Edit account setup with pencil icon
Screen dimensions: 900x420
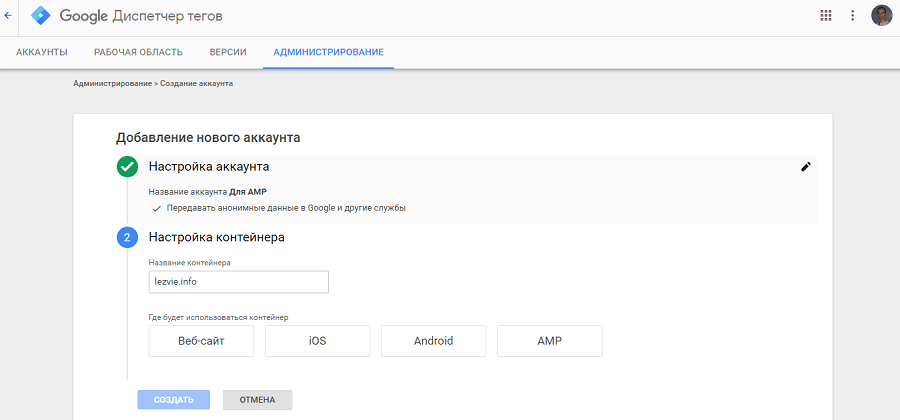(x=806, y=167)
